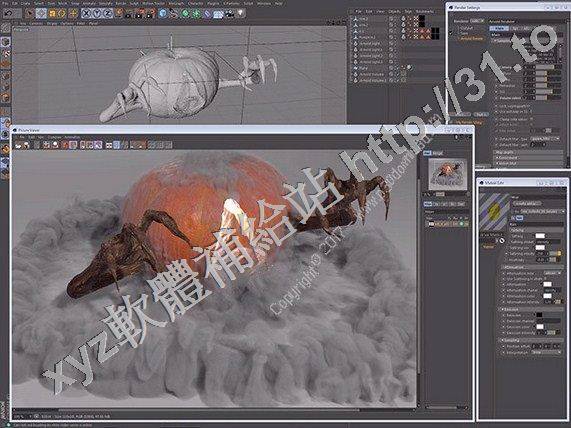Click the eyedropper icon in Material Editor

tap(502, 240)
